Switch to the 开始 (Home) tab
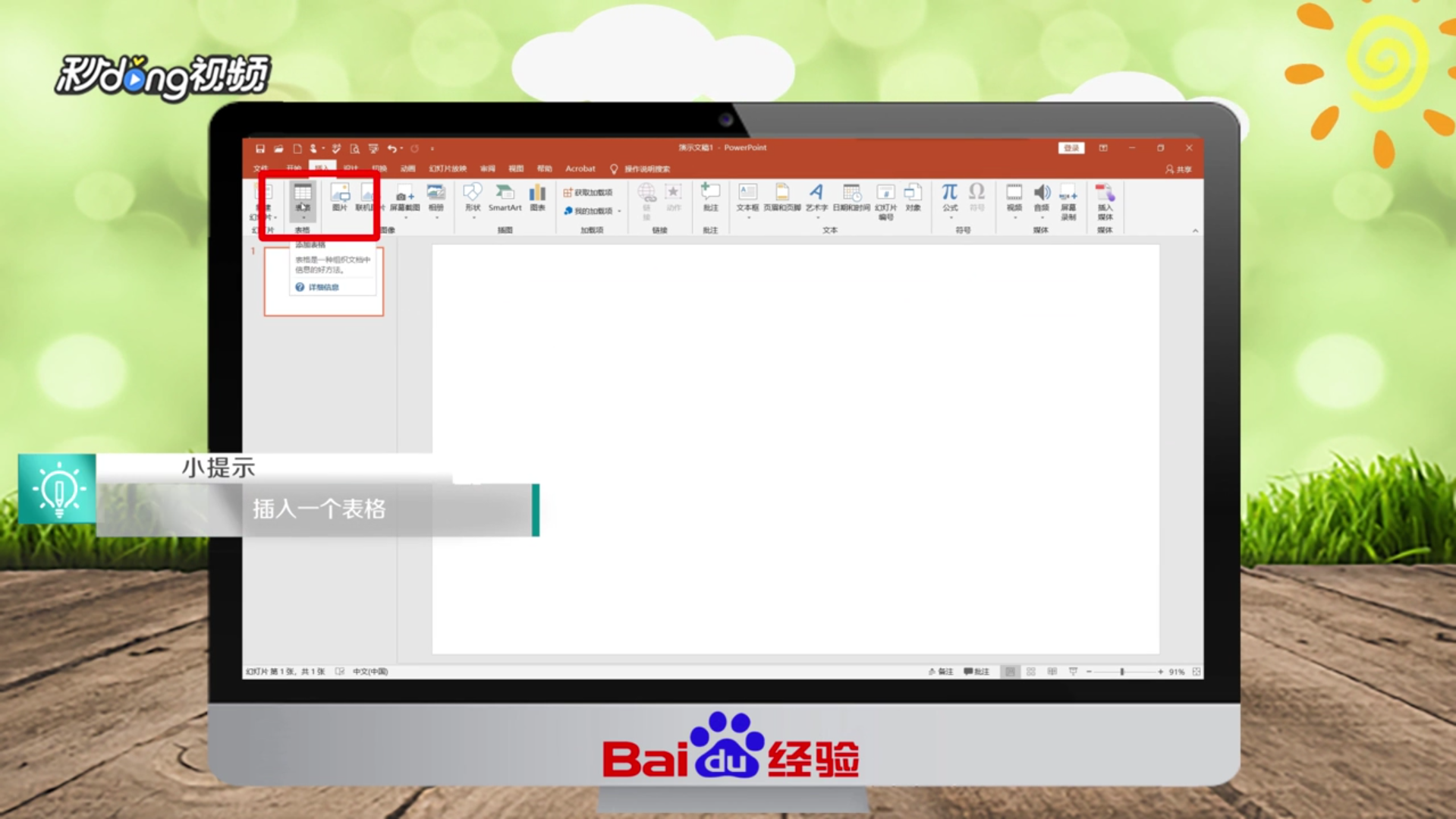Viewport: 1456px width, 819px height. [294, 169]
